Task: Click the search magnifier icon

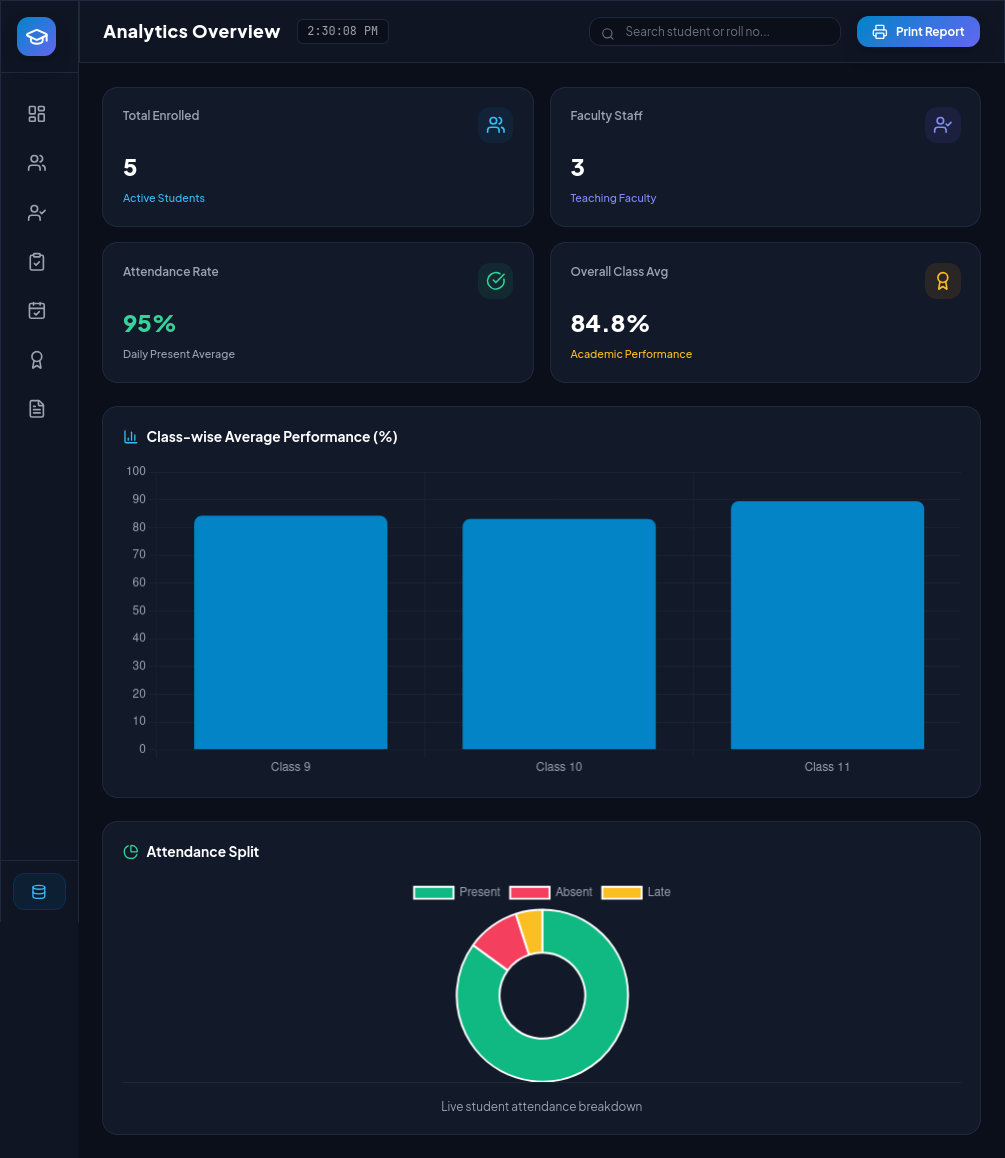Action: [608, 33]
